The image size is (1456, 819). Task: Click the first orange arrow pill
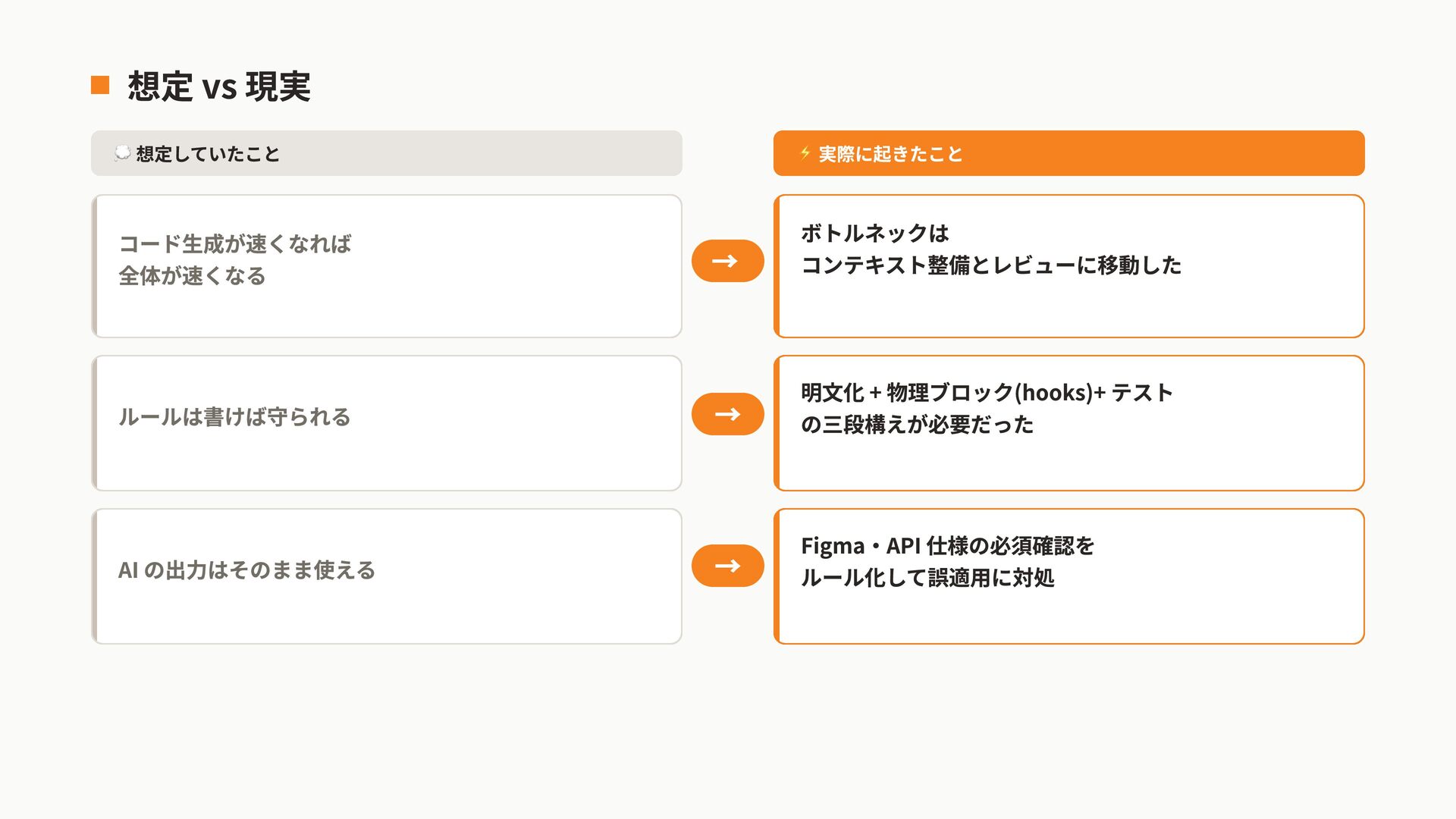tap(727, 261)
